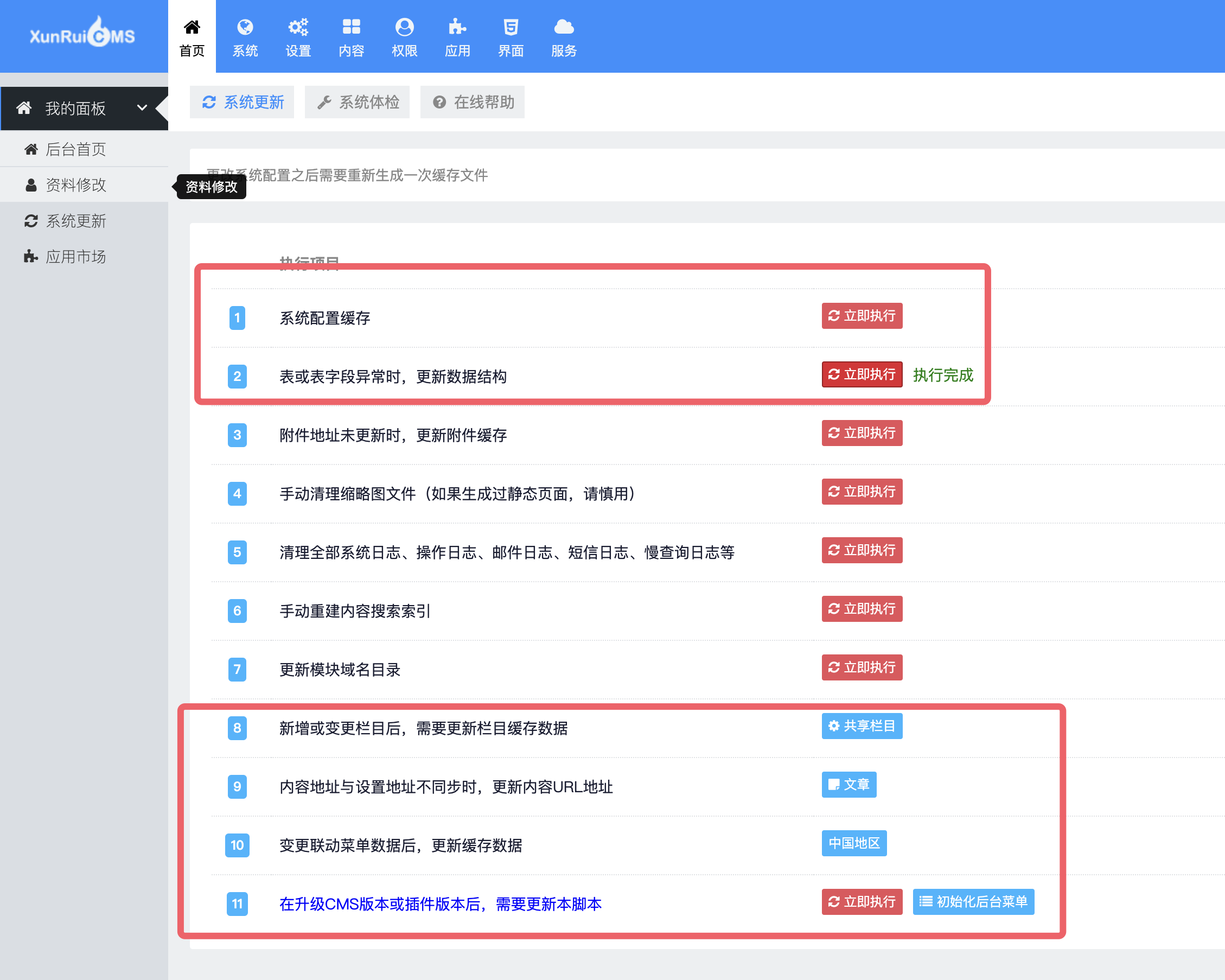Screen dimensions: 1225x980
Task: Run 立即执行 for 更新附件缓存
Action: tap(862, 433)
